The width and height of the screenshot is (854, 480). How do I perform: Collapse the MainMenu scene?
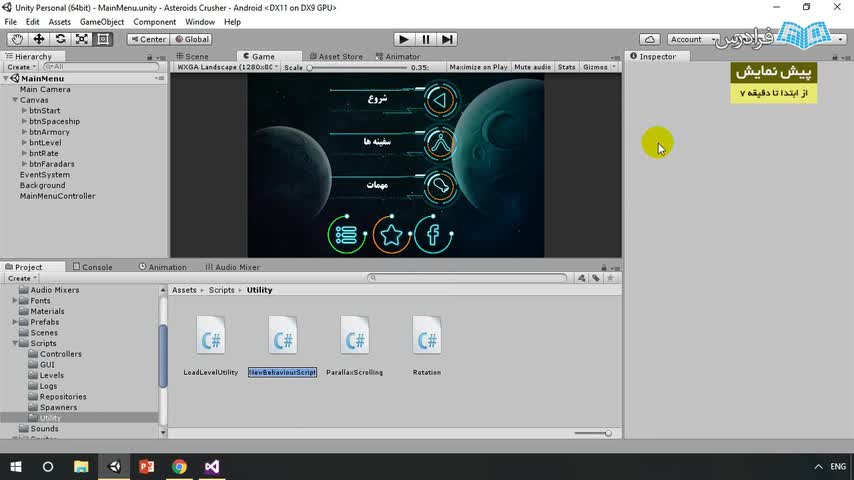tap(6, 78)
